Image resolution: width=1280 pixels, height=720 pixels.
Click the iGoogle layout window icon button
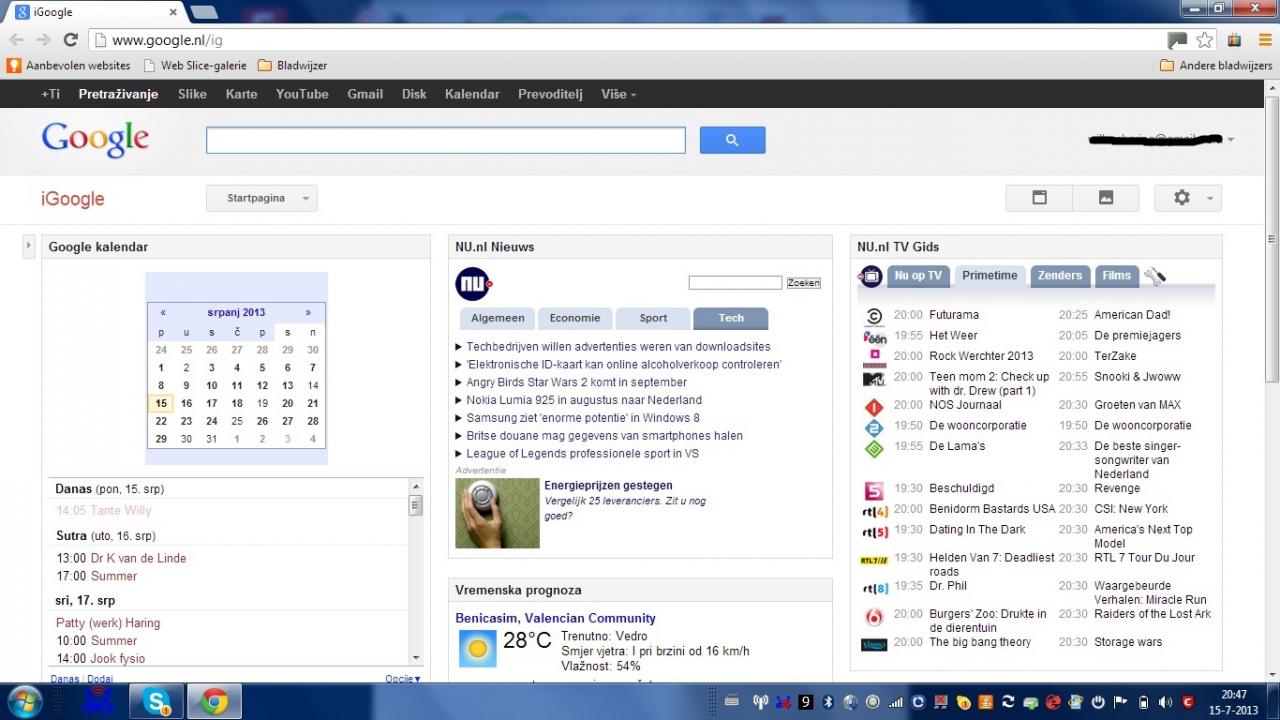pos(1039,198)
